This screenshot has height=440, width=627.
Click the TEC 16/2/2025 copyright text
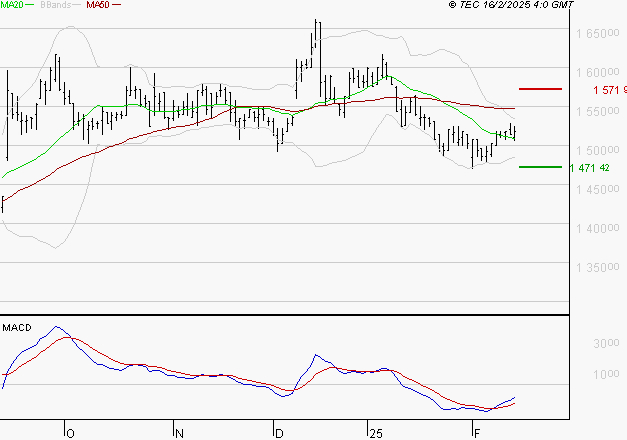[x=511, y=5]
